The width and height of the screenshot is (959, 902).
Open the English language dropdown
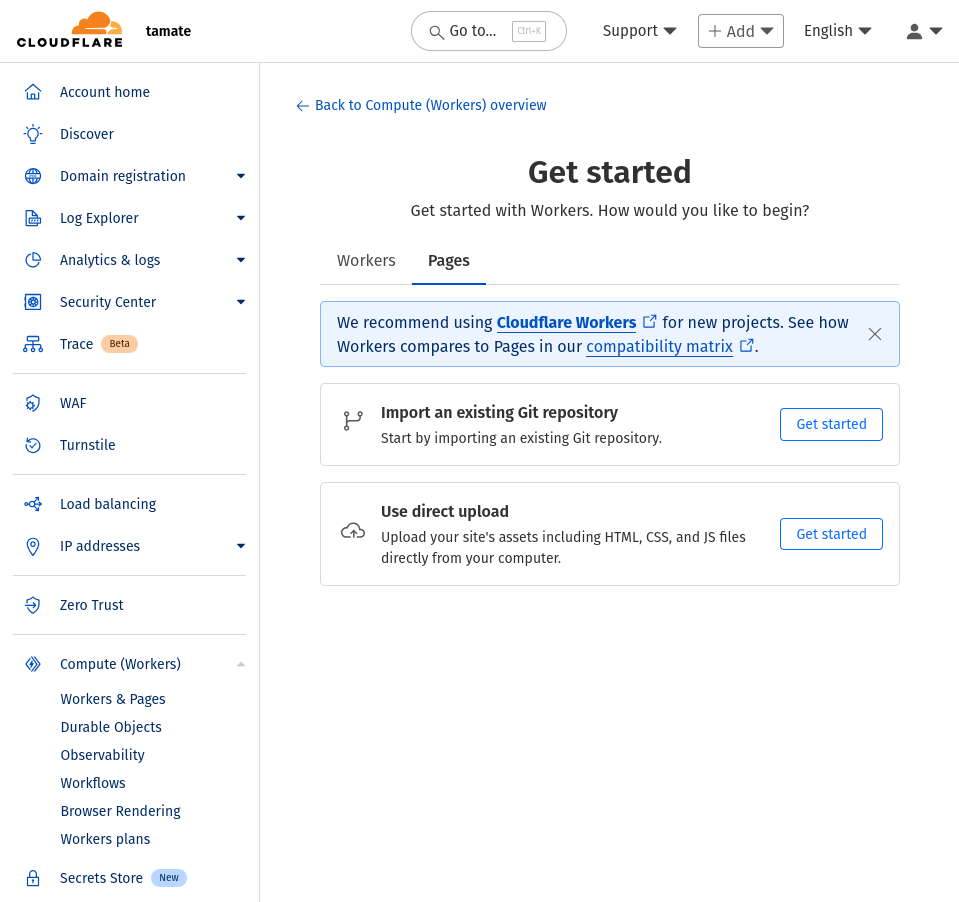[837, 31]
